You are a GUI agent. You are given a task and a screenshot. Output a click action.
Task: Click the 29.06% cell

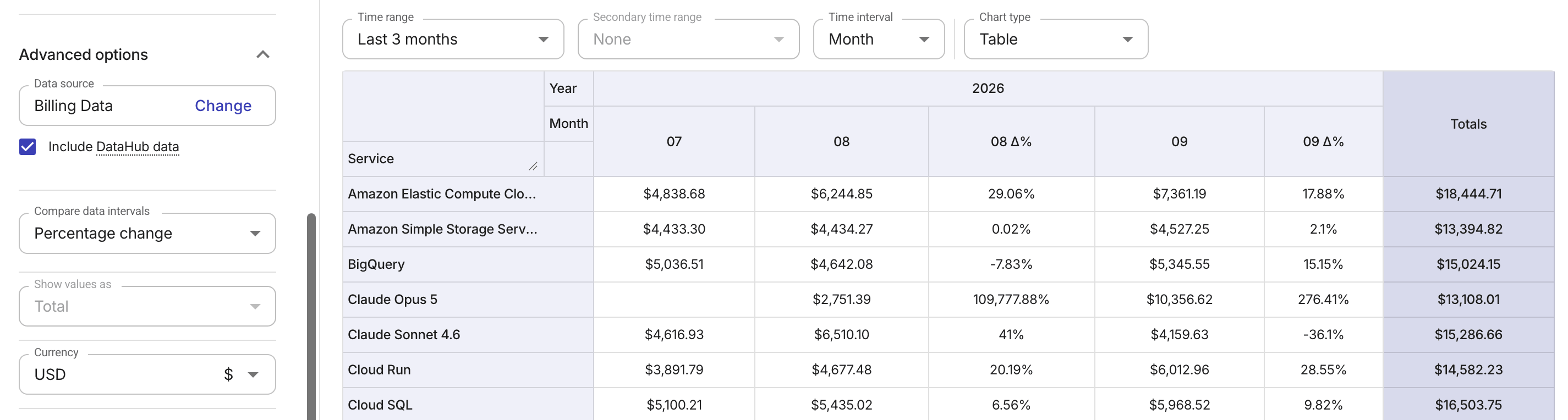click(x=1011, y=194)
